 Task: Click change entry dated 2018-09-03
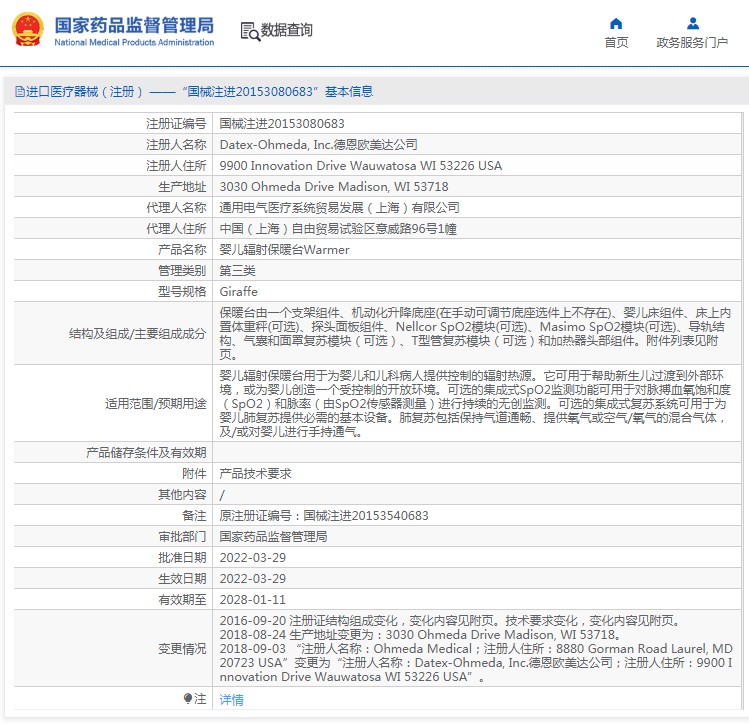476,663
